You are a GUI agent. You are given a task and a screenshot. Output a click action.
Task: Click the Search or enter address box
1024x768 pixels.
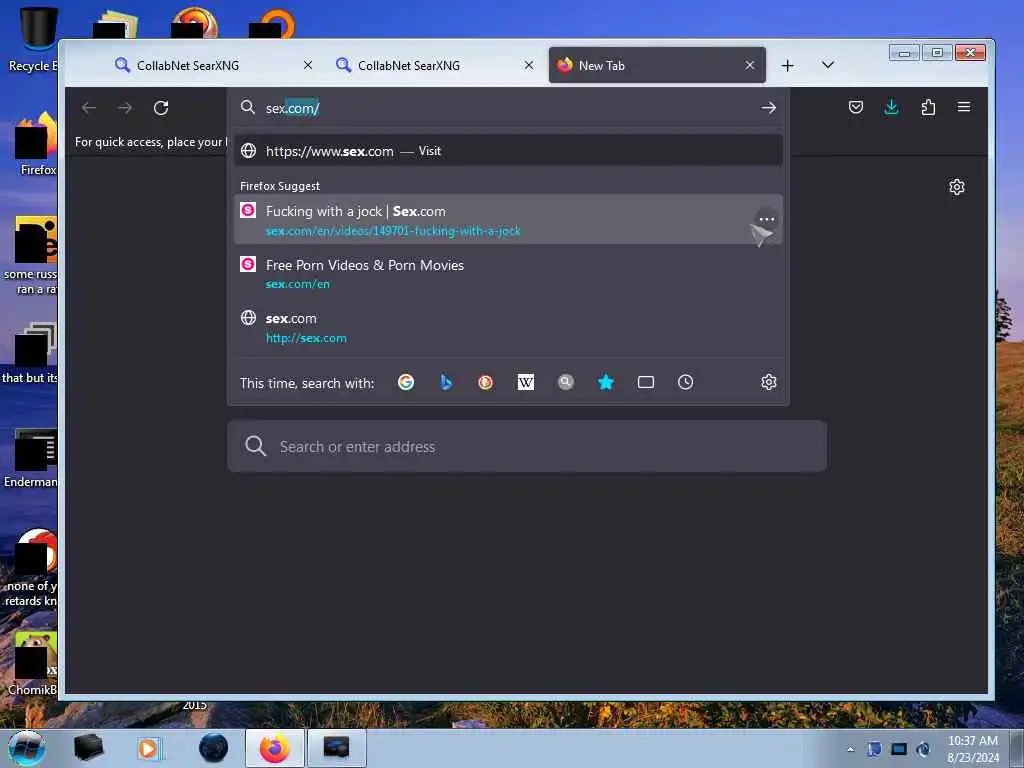527,447
